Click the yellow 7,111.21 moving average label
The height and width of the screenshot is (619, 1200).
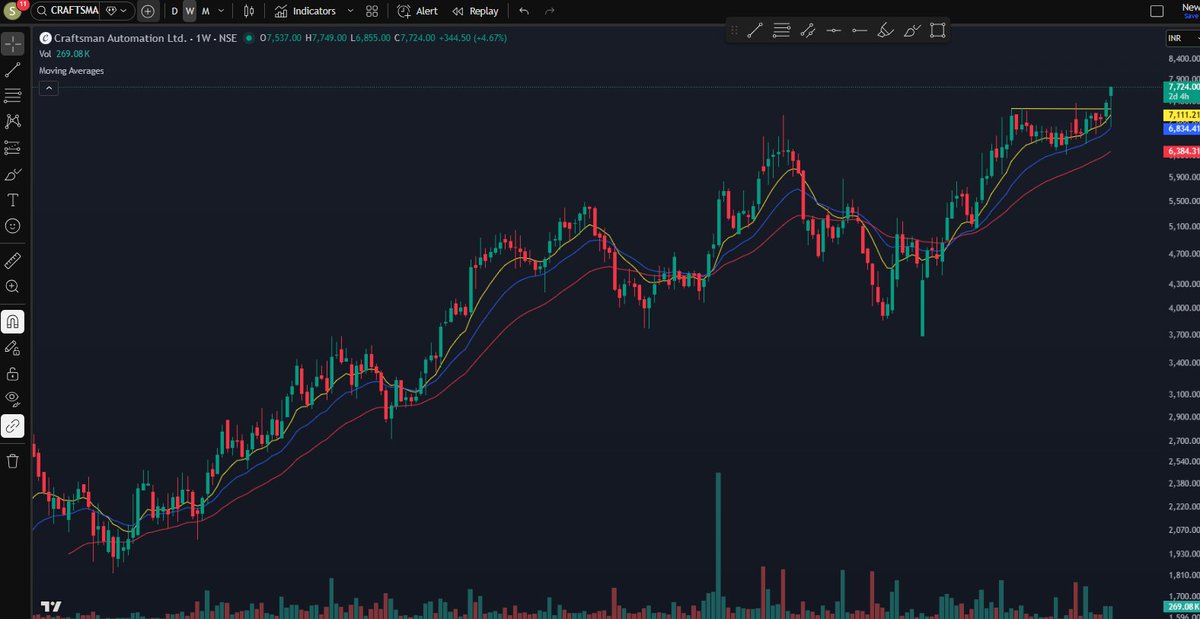1182,116
